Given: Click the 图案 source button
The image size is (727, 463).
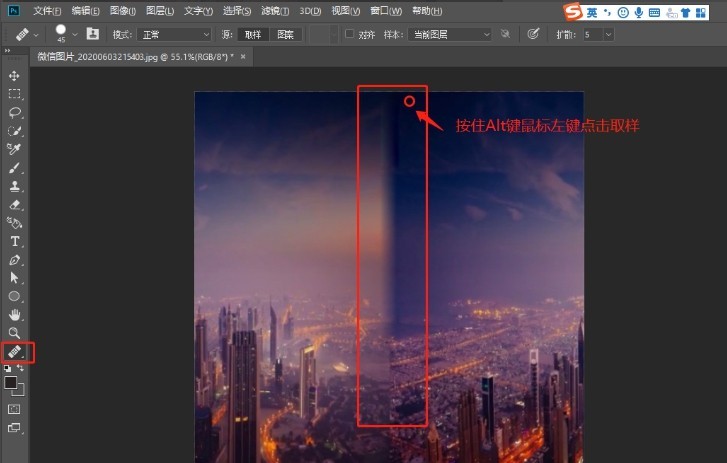Looking at the screenshot, I should pos(285,34).
